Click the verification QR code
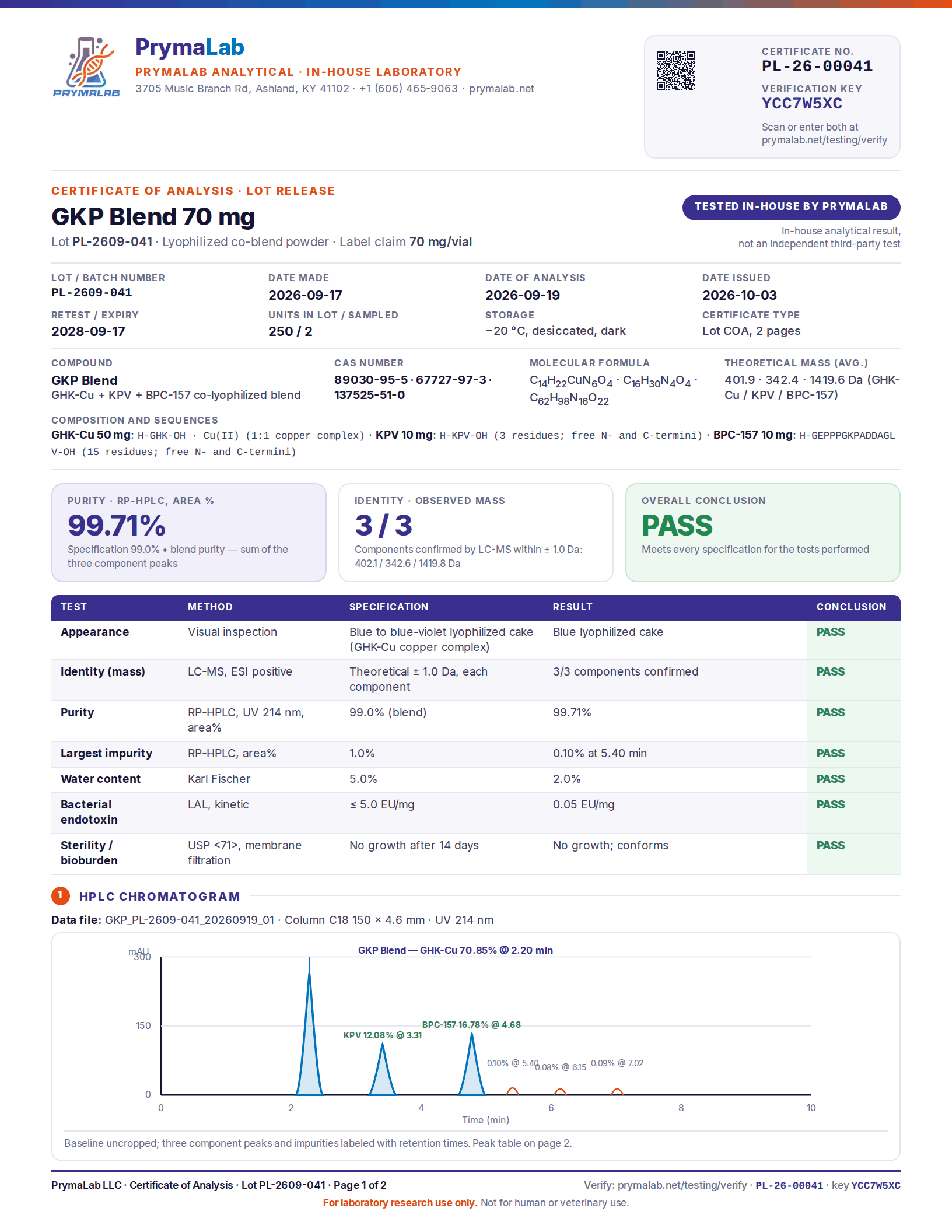952x1232 pixels. [x=676, y=71]
